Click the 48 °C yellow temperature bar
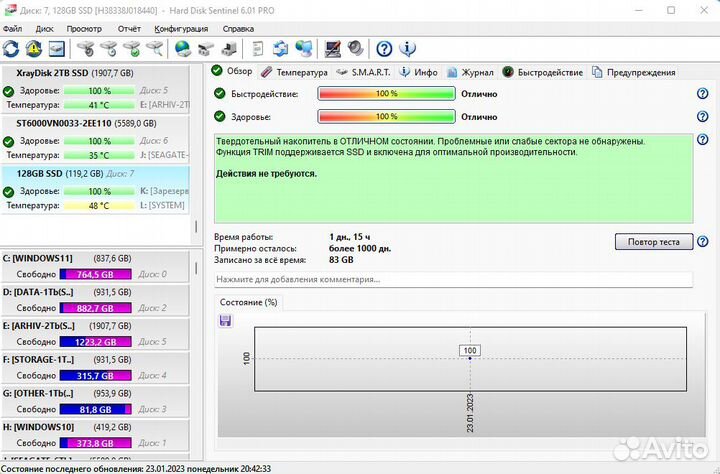This screenshot has height=474, width=720. point(99,205)
